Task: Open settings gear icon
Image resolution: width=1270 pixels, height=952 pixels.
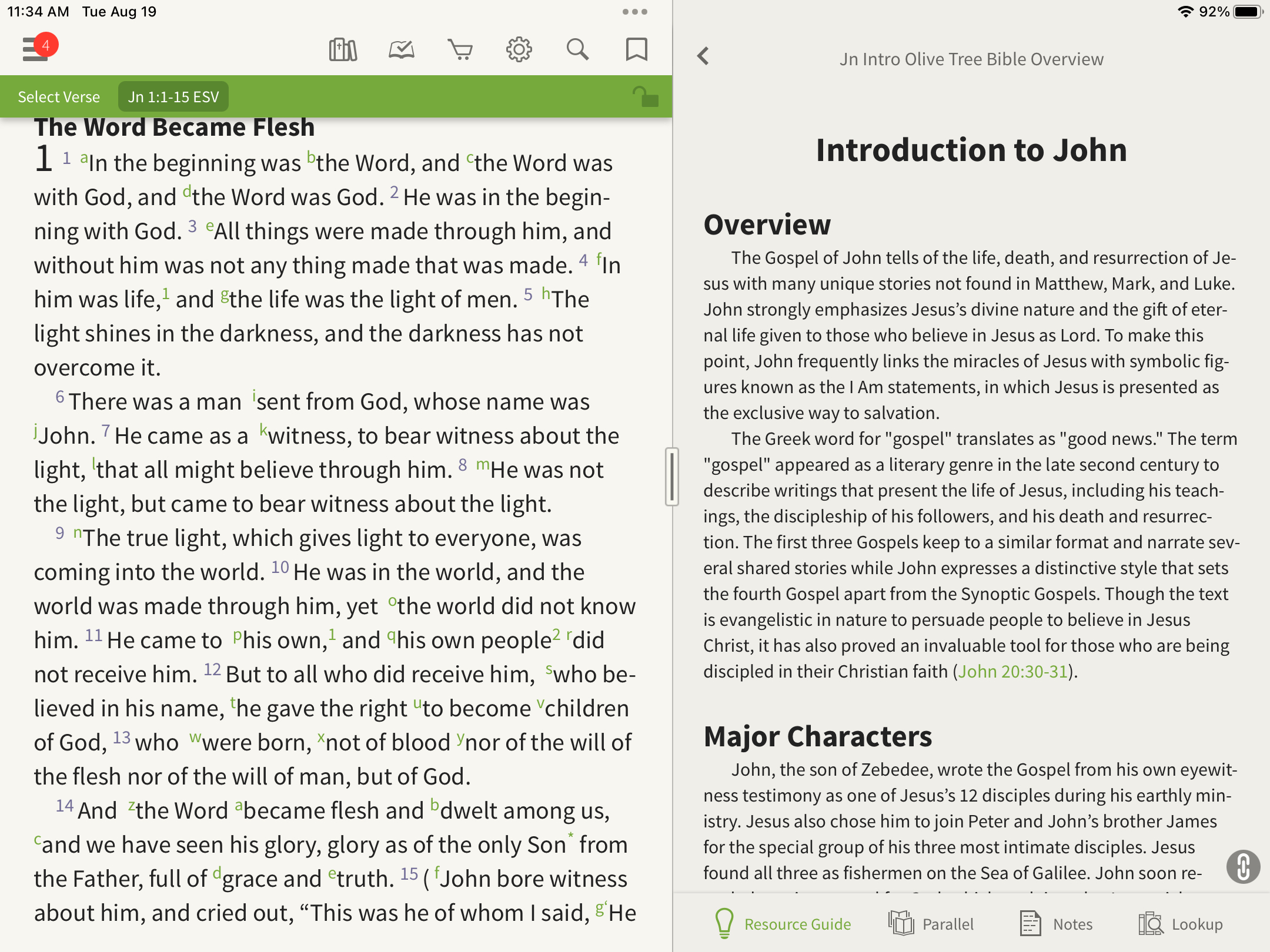Action: pos(519,50)
